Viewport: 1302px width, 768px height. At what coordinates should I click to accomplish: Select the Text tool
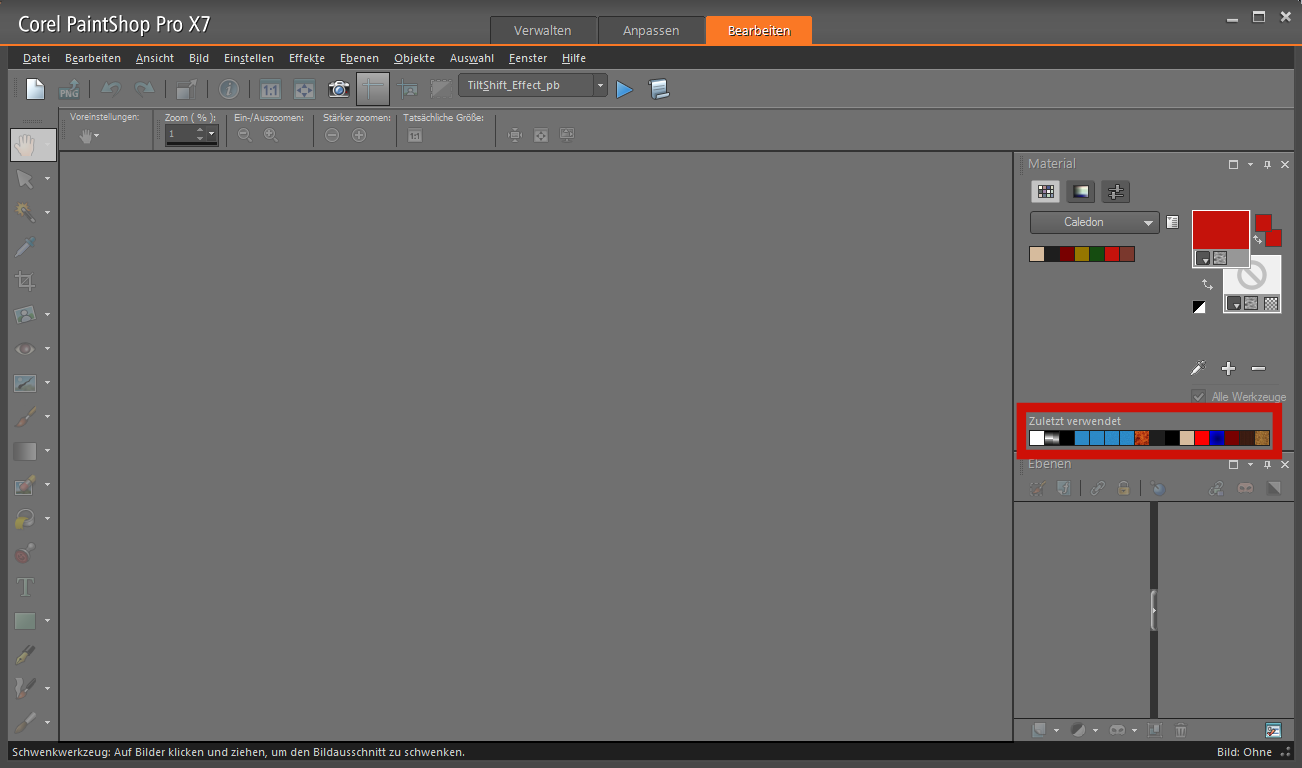25,587
